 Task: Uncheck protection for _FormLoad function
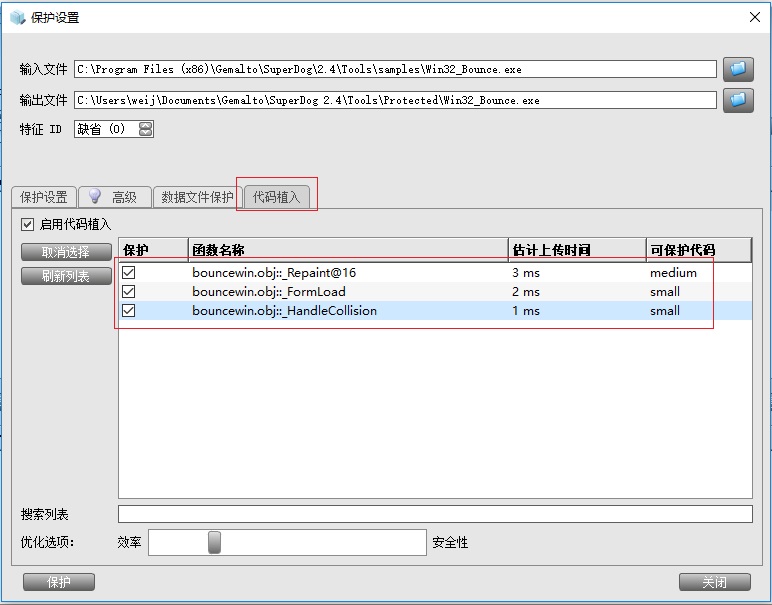[129, 291]
